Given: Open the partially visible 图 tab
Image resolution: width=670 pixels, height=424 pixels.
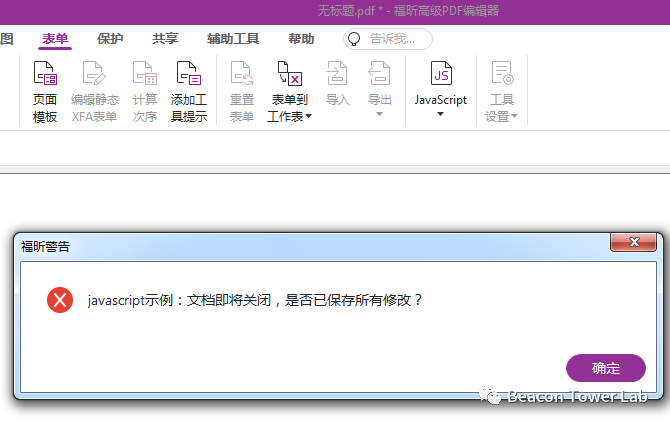Looking at the screenshot, I should pyautogui.click(x=6, y=39).
